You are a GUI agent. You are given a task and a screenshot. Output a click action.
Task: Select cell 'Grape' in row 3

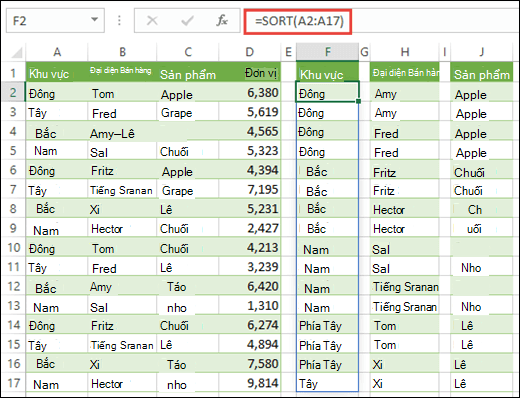pyautogui.click(x=188, y=112)
